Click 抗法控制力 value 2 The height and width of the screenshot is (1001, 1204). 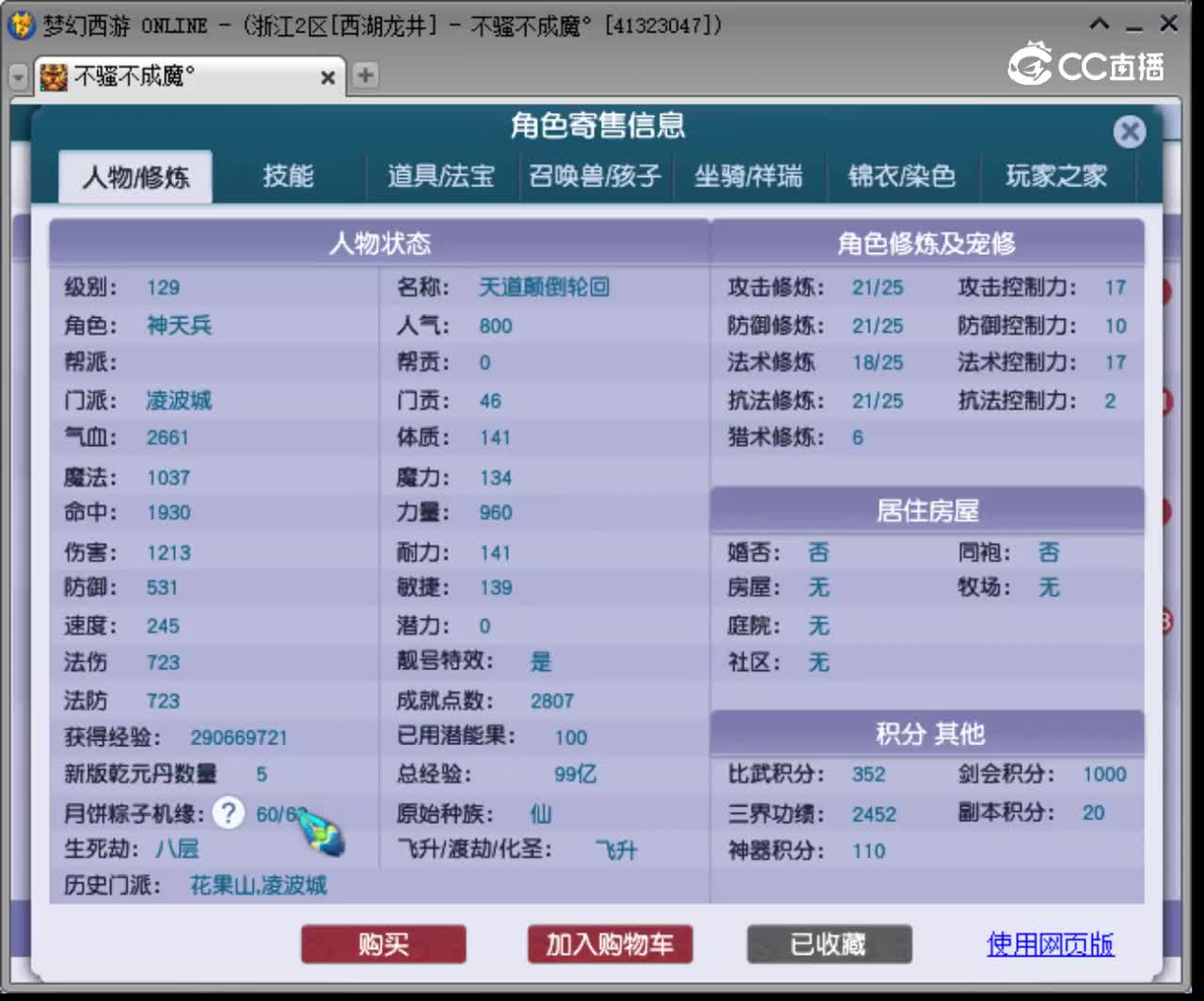pyautogui.click(x=1110, y=402)
